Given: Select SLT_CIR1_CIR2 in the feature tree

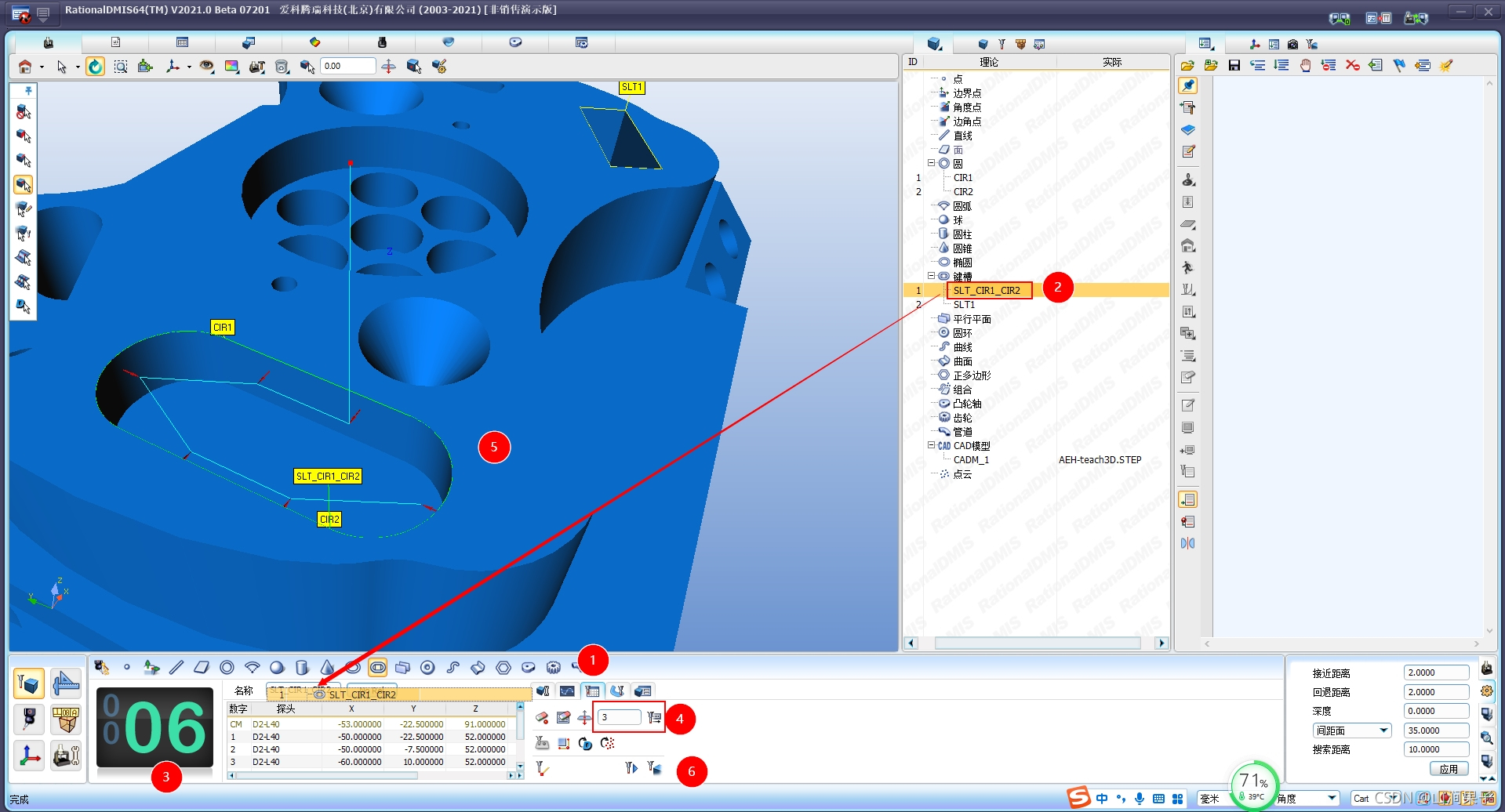Looking at the screenshot, I should (987, 291).
